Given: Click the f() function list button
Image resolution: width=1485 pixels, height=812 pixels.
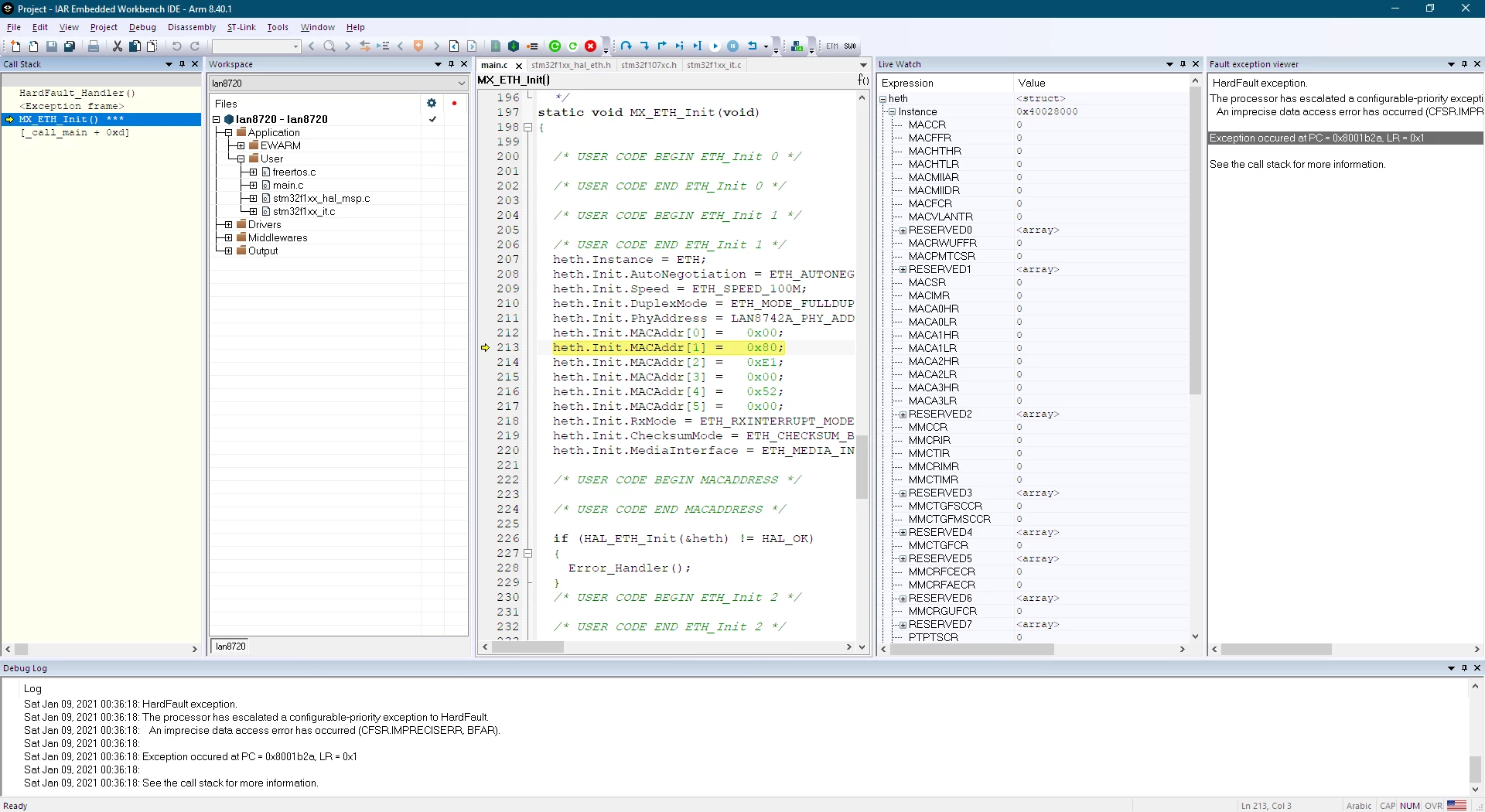Looking at the screenshot, I should pyautogui.click(x=863, y=80).
